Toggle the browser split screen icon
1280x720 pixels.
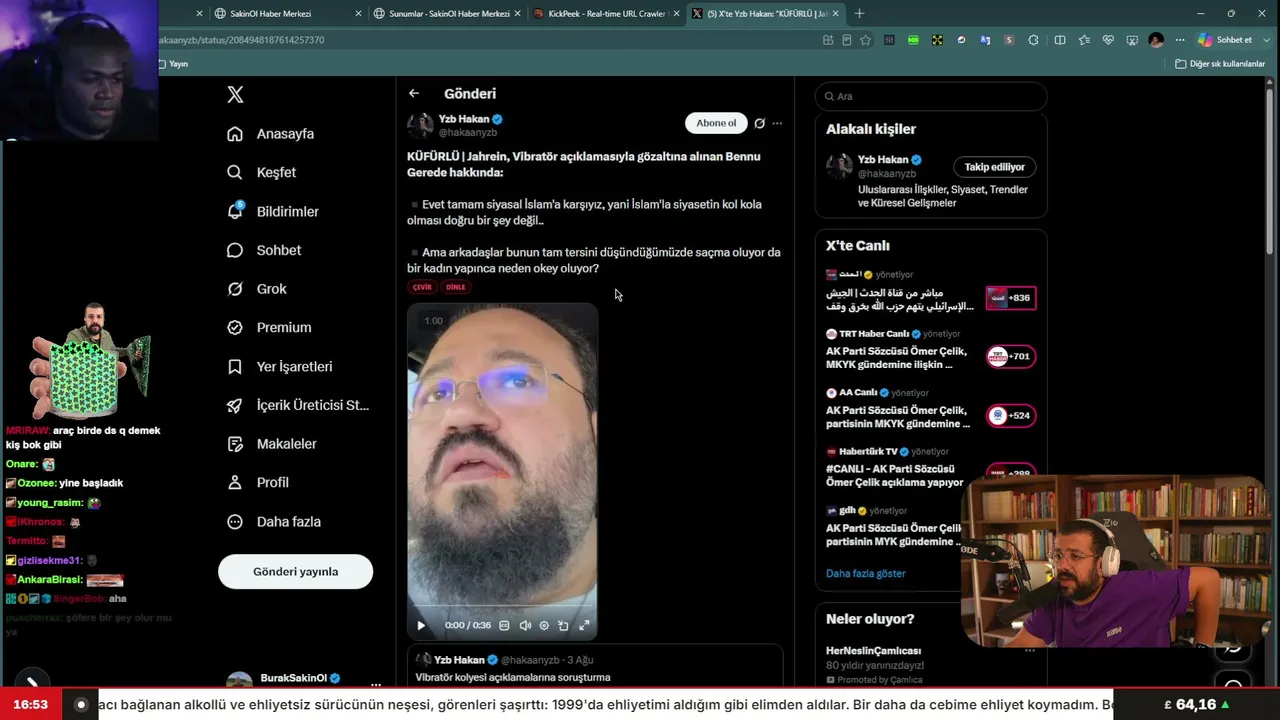pos(1059,40)
